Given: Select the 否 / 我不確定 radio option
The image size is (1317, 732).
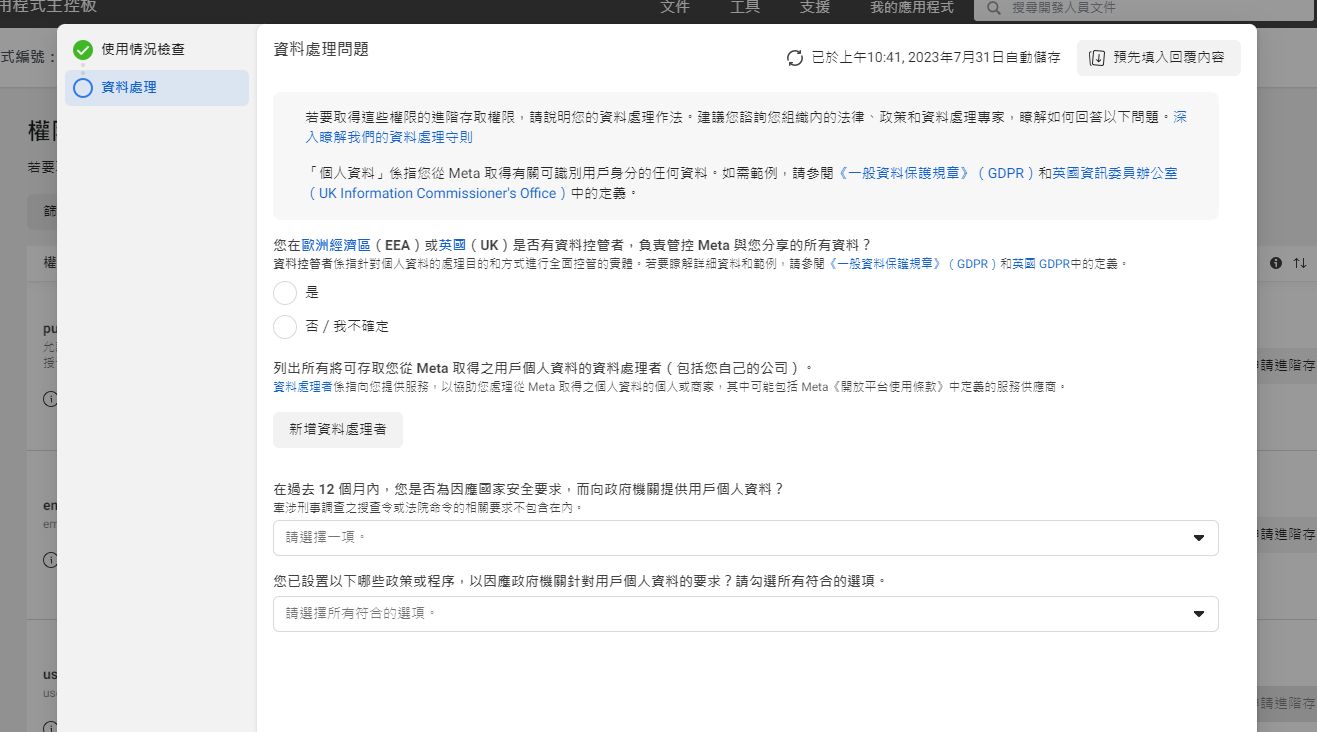Looking at the screenshot, I should tap(285, 327).
